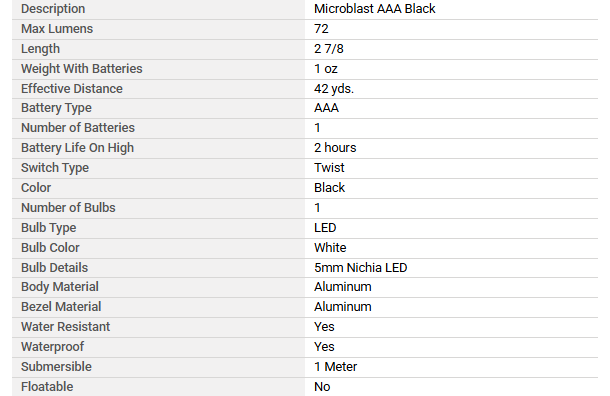
Task: Click the Black color value
Action: pos(330,188)
